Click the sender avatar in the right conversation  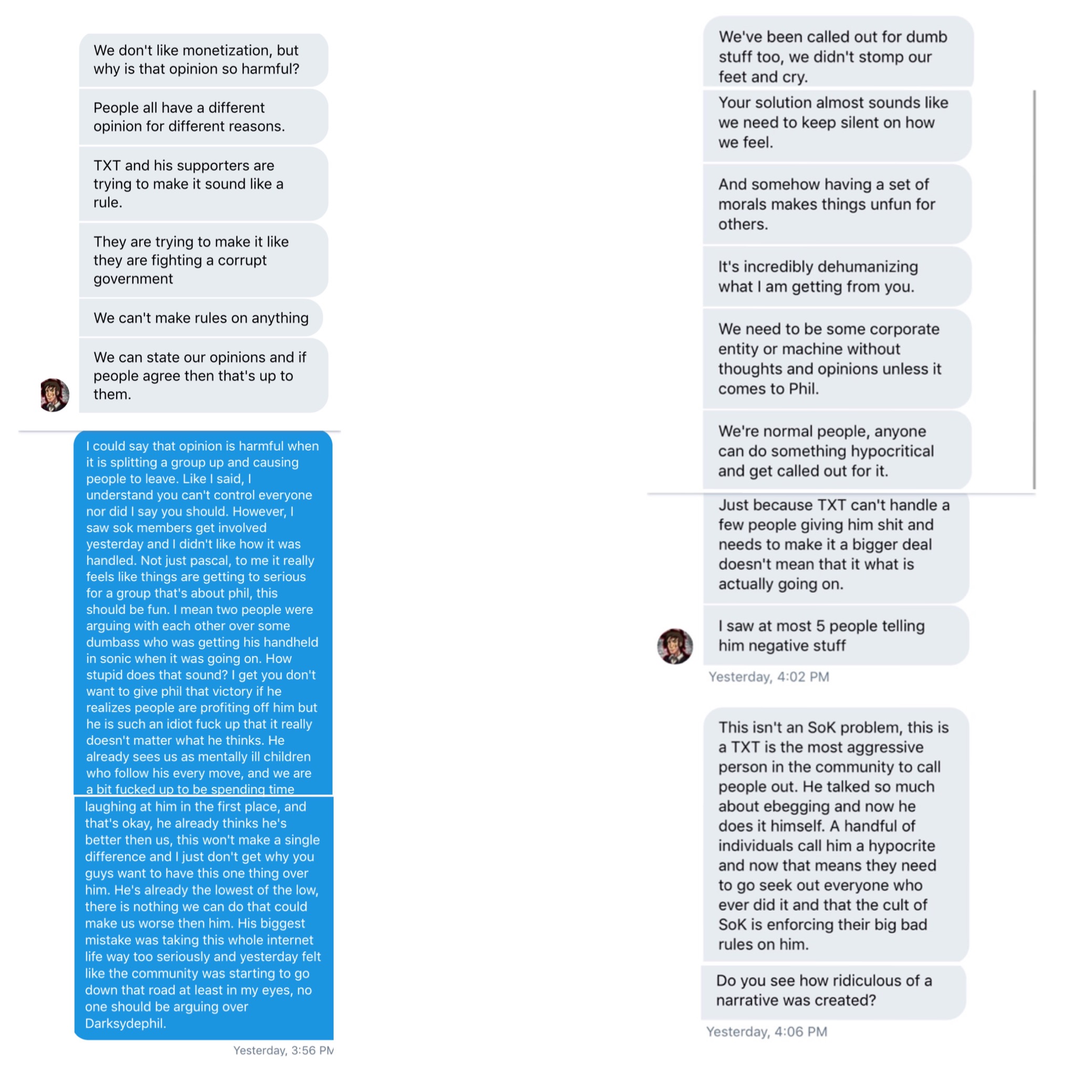(675, 645)
